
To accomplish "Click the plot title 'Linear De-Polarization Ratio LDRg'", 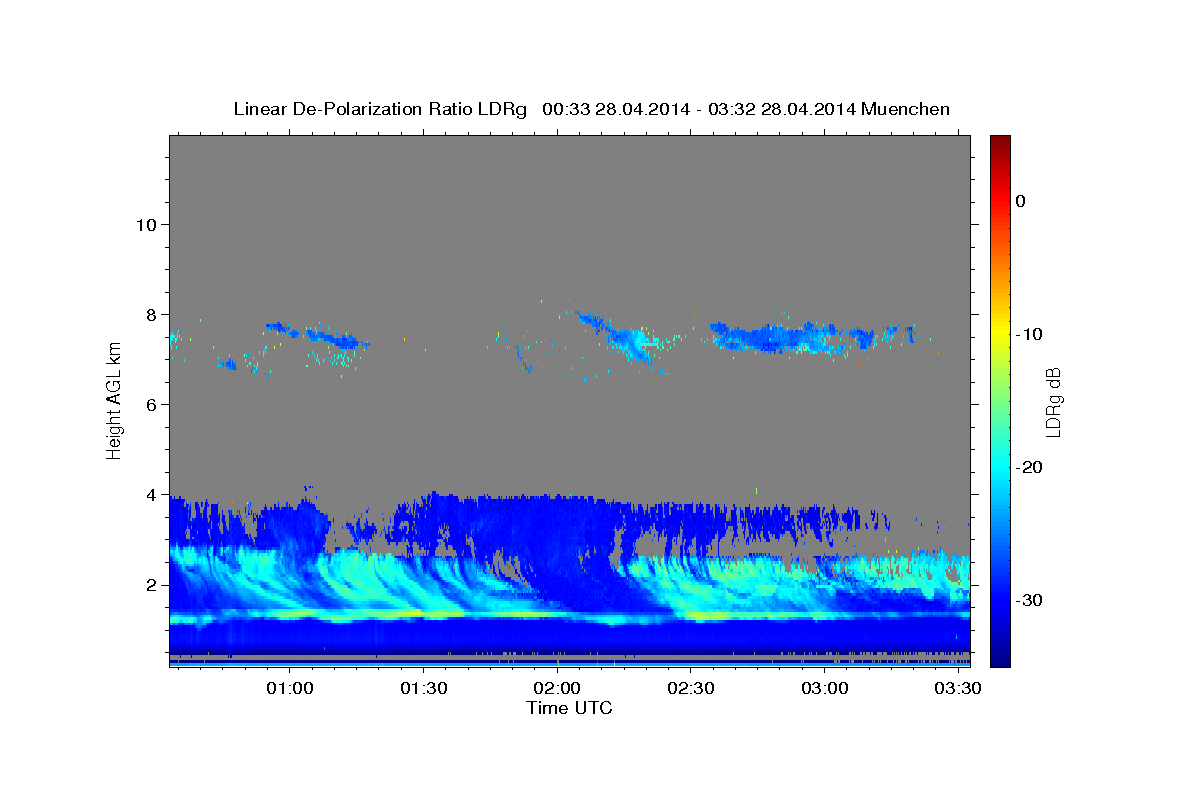I will point(380,109).
